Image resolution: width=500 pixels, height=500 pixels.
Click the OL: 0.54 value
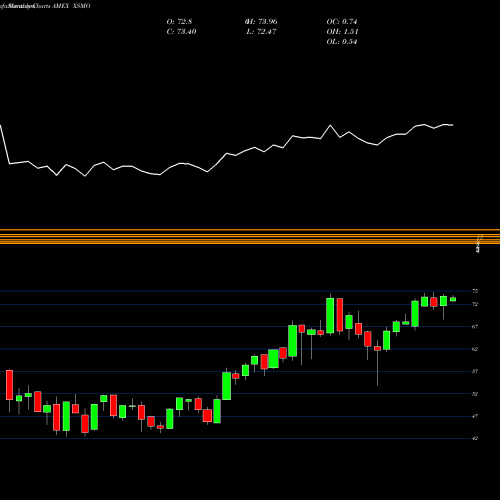click(x=342, y=42)
